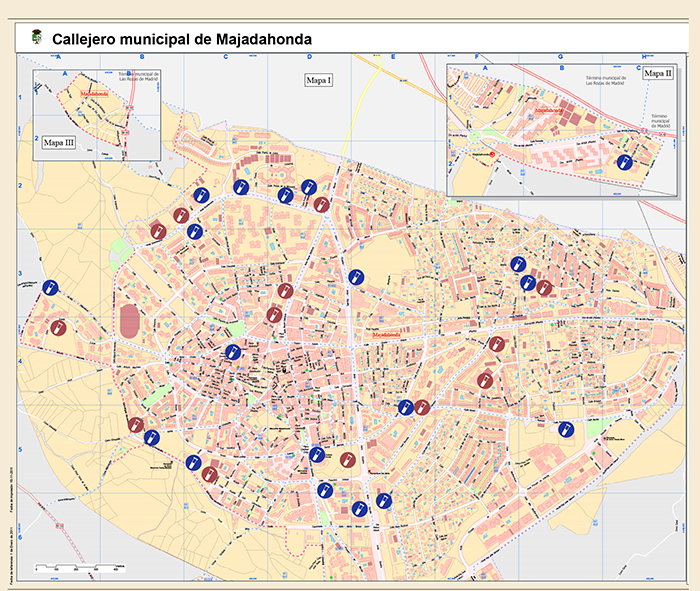Select blue marker on the F3–G3 grid line
Image resolution: width=700 pixels, height=591 pixels.
tap(518, 264)
